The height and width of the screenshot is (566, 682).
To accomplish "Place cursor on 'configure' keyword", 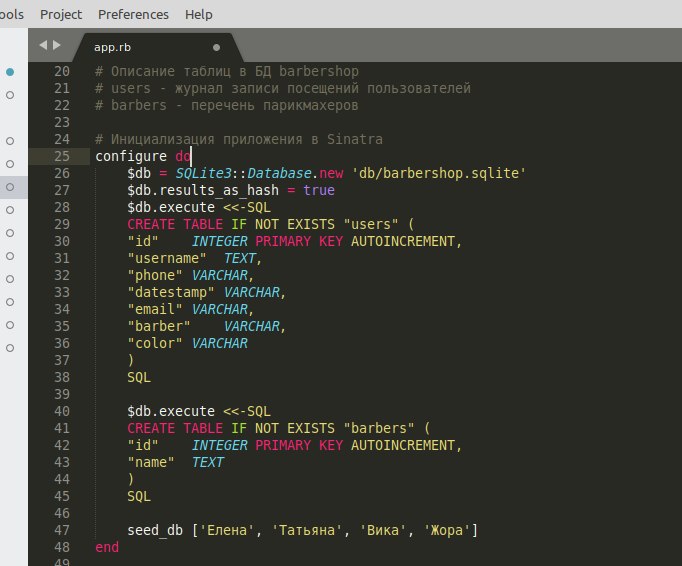I will pyautogui.click(x=131, y=157).
